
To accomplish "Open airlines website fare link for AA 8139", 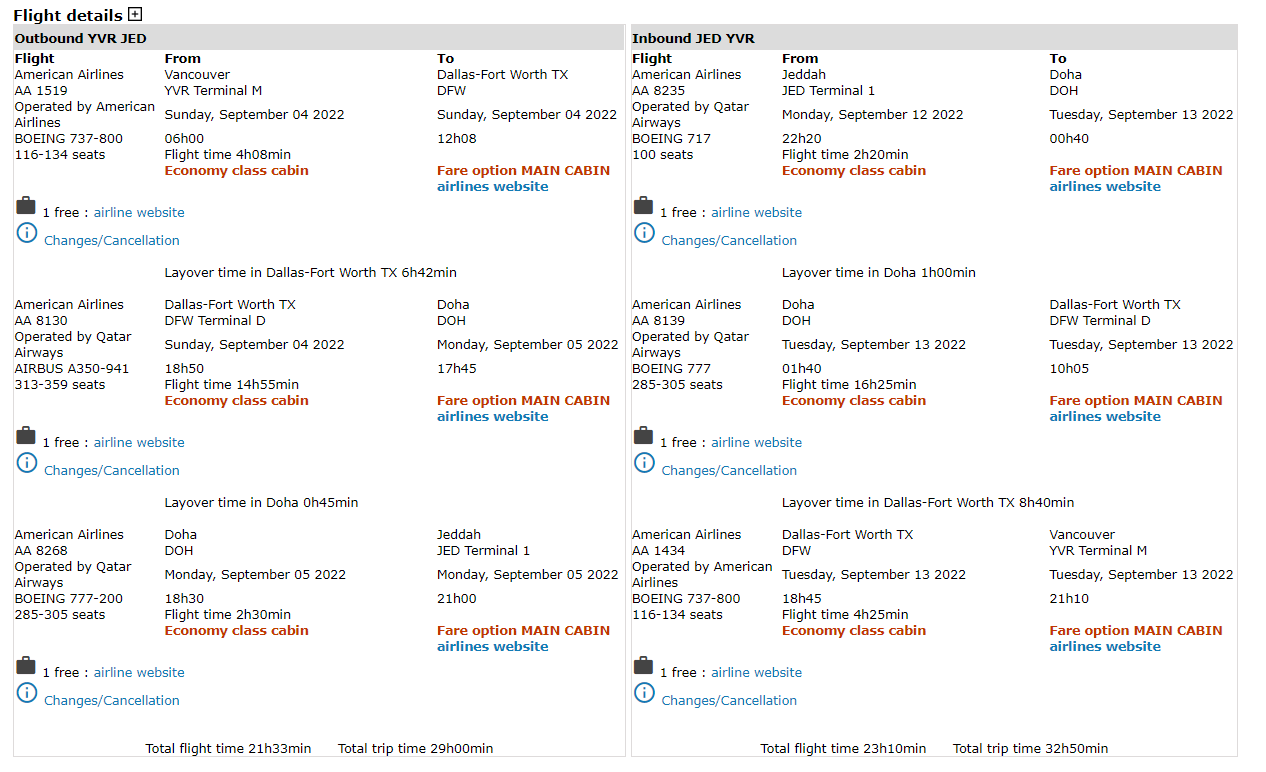I will pos(1105,417).
